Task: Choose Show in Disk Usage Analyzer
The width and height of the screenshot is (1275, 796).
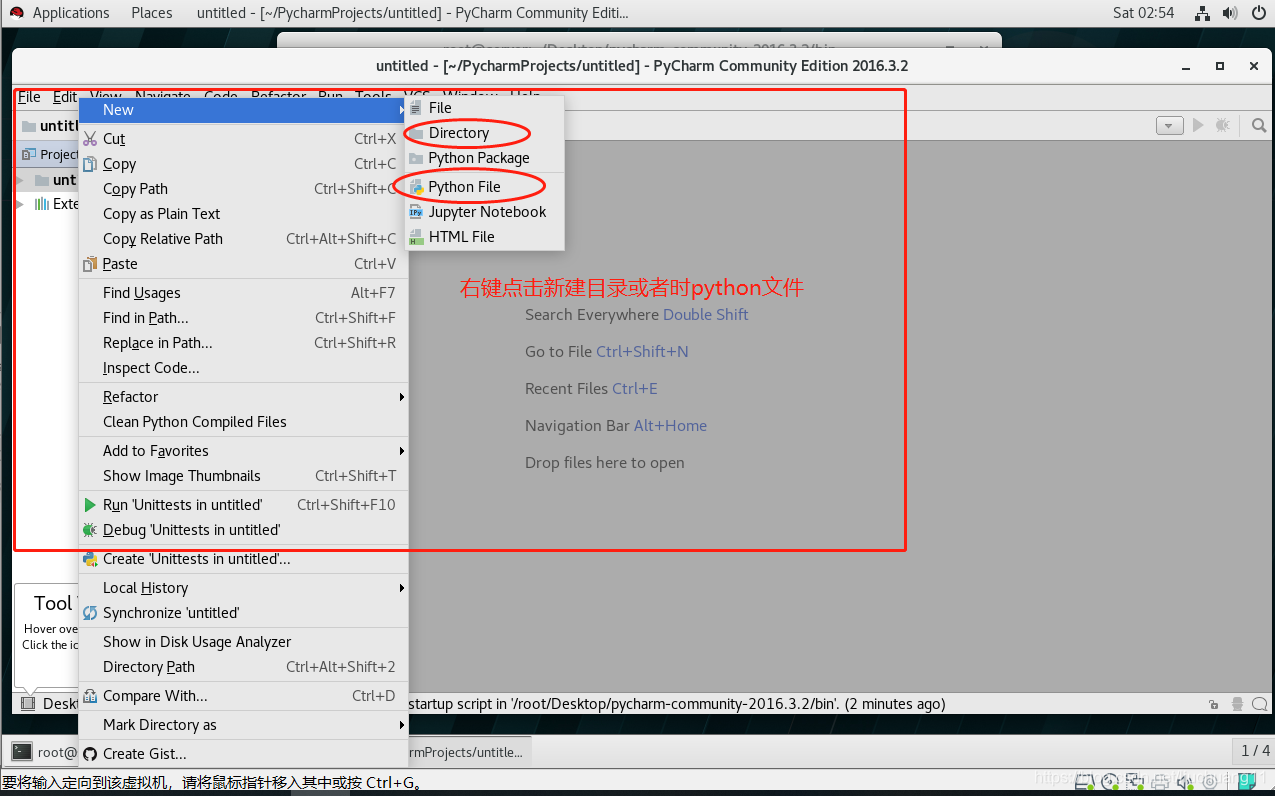Action: [x=244, y=642]
